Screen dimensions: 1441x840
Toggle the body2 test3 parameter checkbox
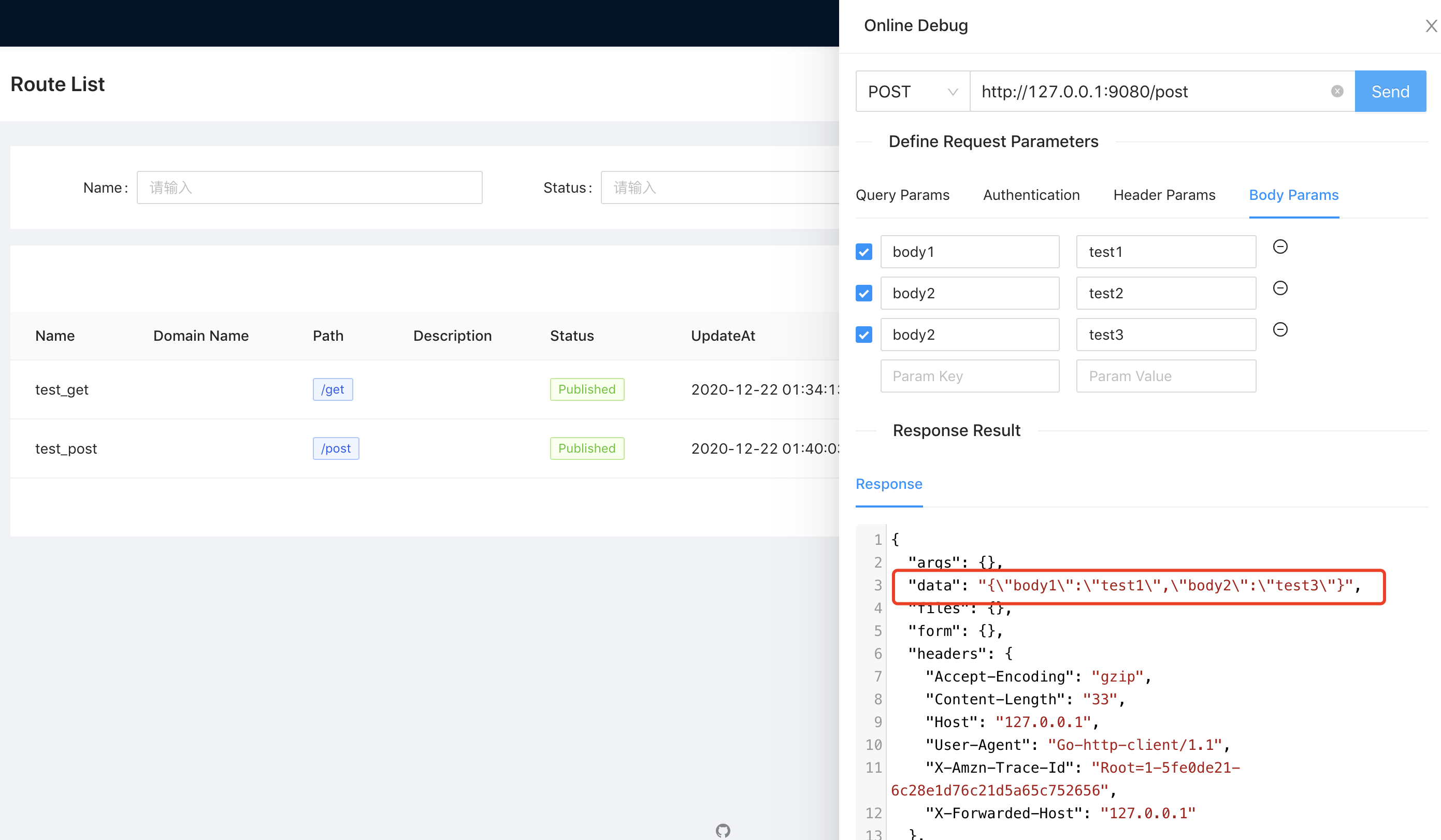[x=863, y=335]
